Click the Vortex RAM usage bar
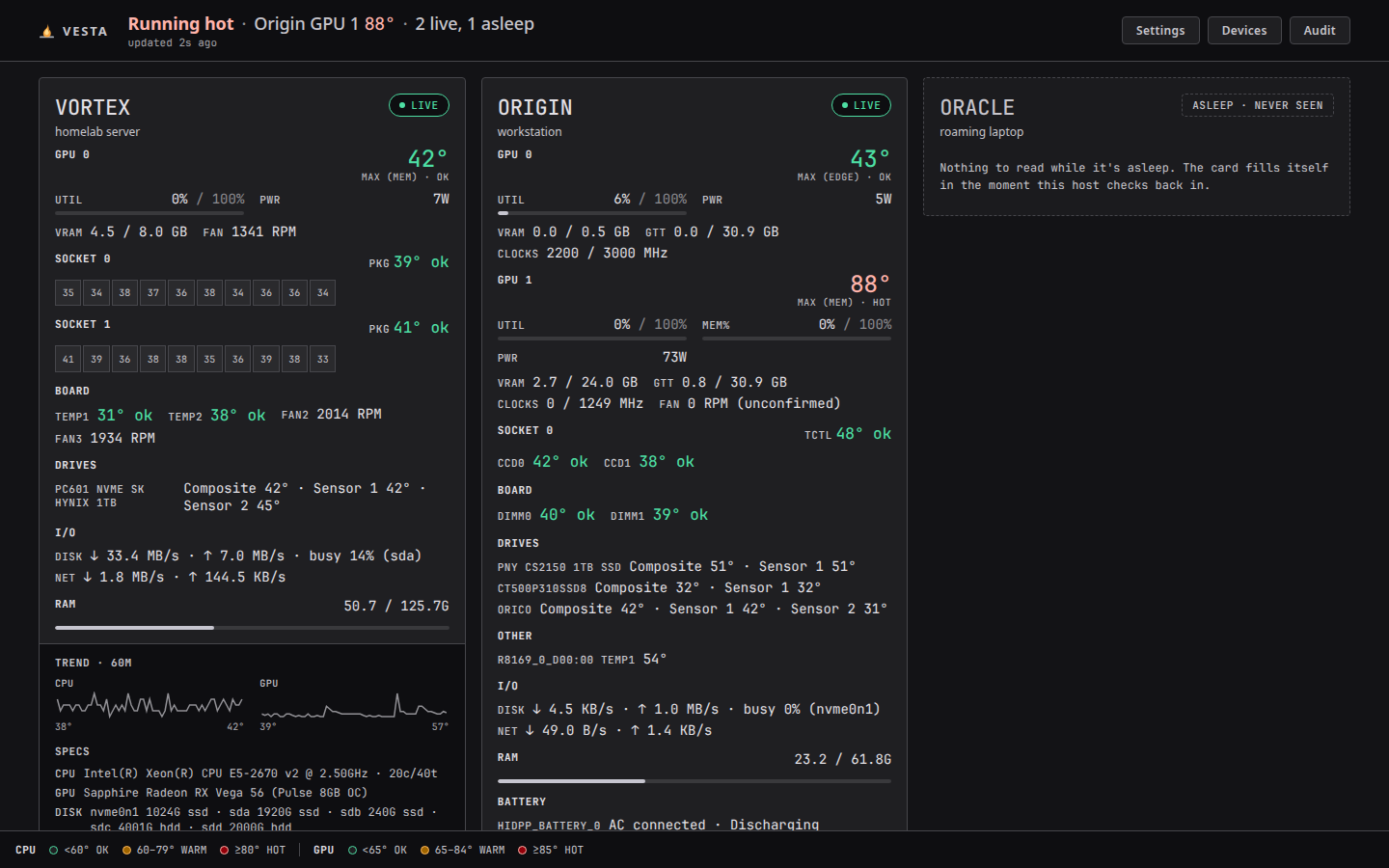Image resolution: width=1389 pixels, height=868 pixels. 252,627
